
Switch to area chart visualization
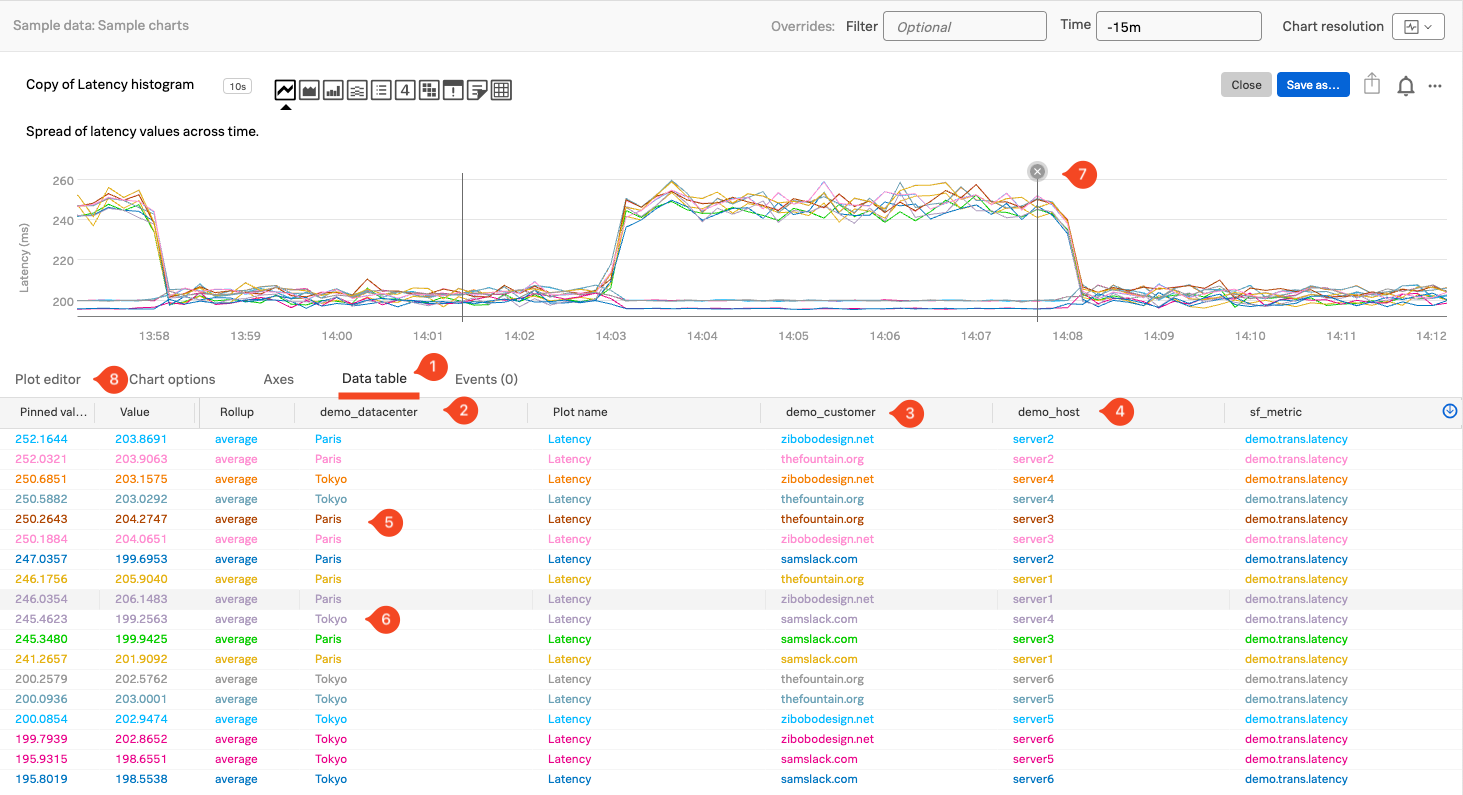pyautogui.click(x=309, y=90)
